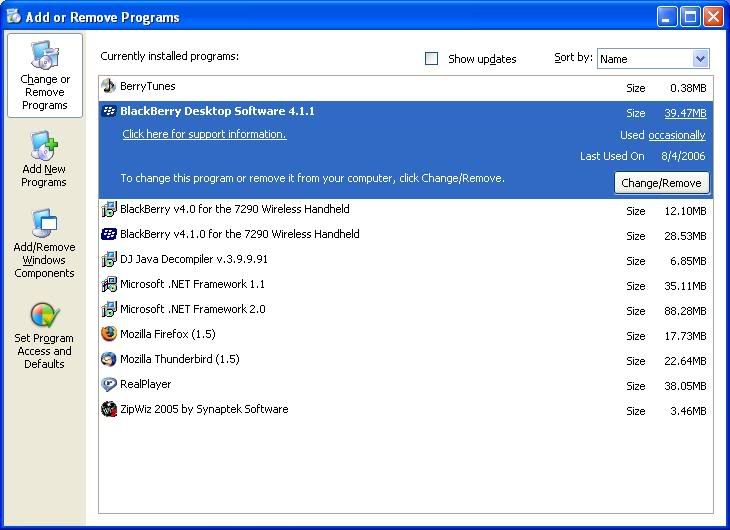Image resolution: width=730 pixels, height=530 pixels.
Task: Click the occasionally usage link
Action: (x=677, y=135)
